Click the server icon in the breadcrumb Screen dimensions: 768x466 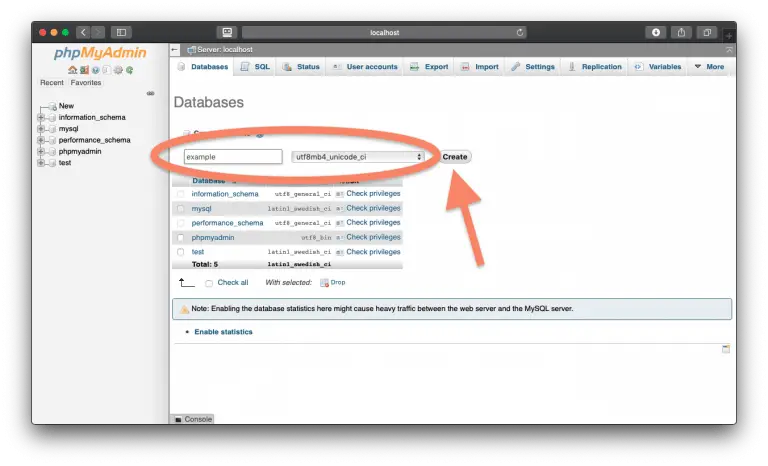pos(192,49)
